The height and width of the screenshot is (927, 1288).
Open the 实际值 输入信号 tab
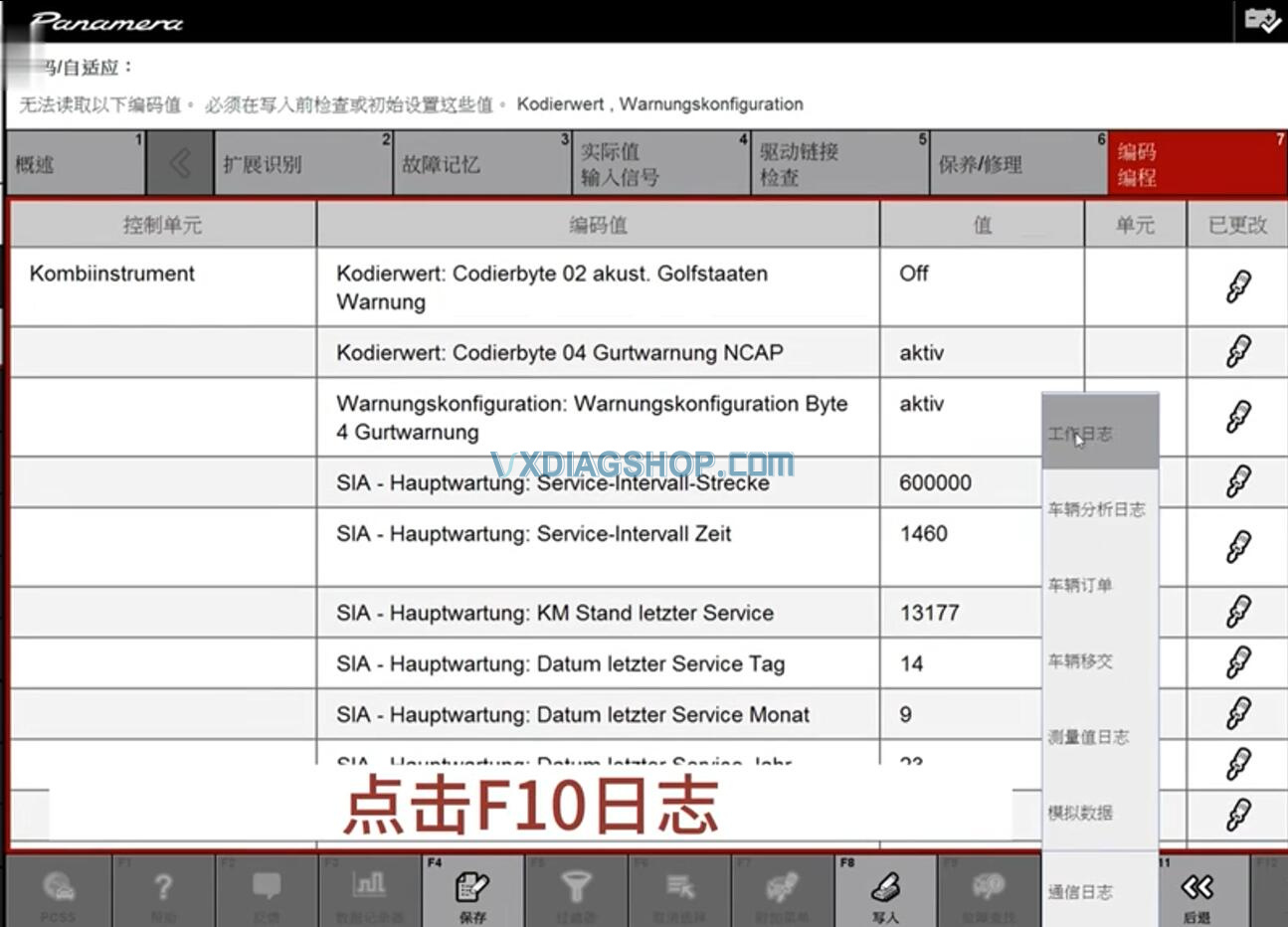click(x=661, y=163)
